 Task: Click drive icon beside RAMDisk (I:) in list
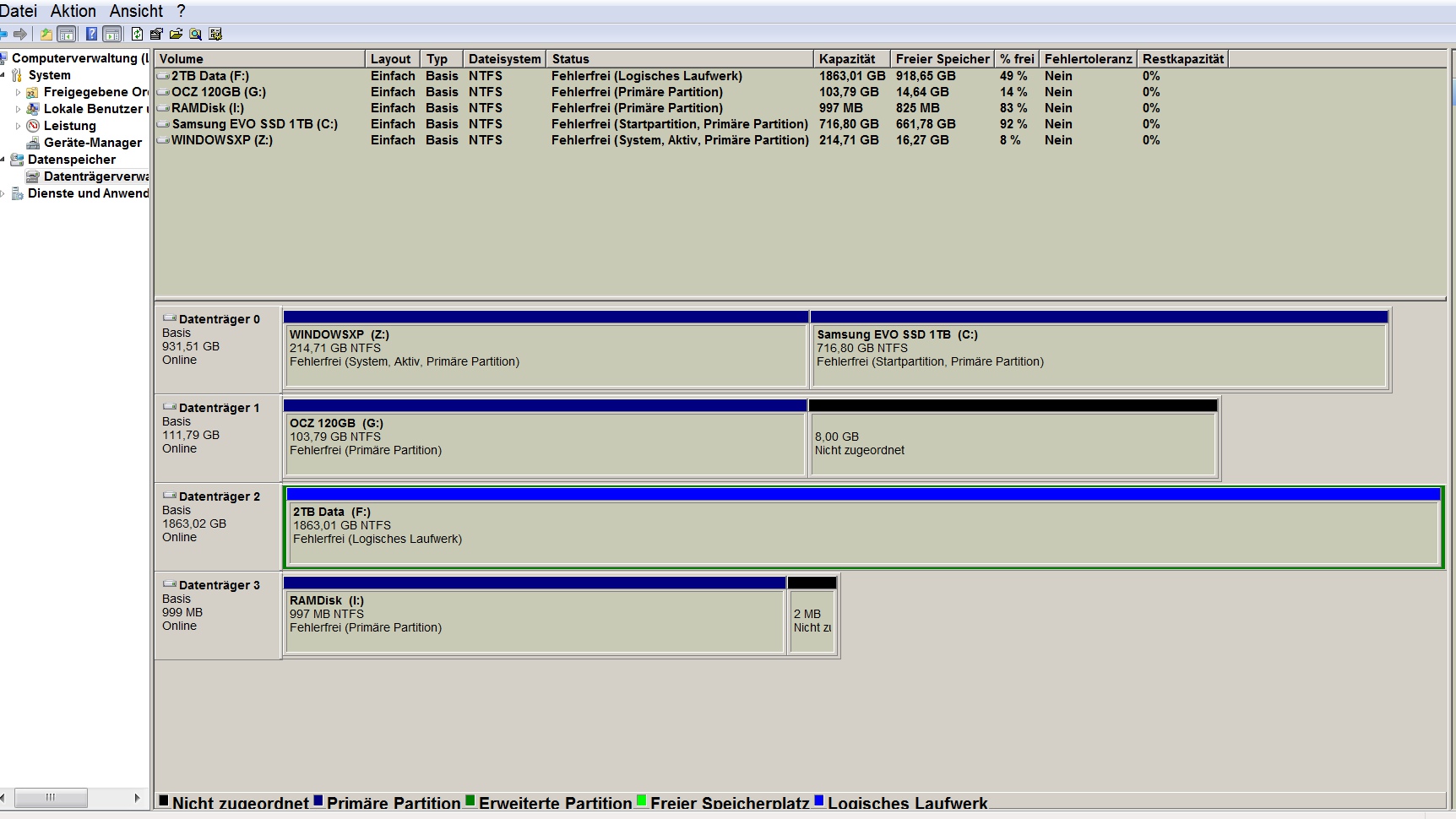coord(163,108)
